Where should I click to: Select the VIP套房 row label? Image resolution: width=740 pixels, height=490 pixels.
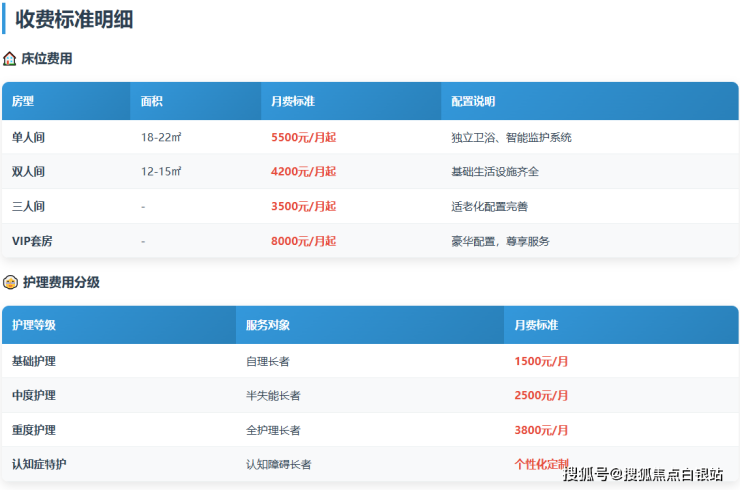click(33, 241)
